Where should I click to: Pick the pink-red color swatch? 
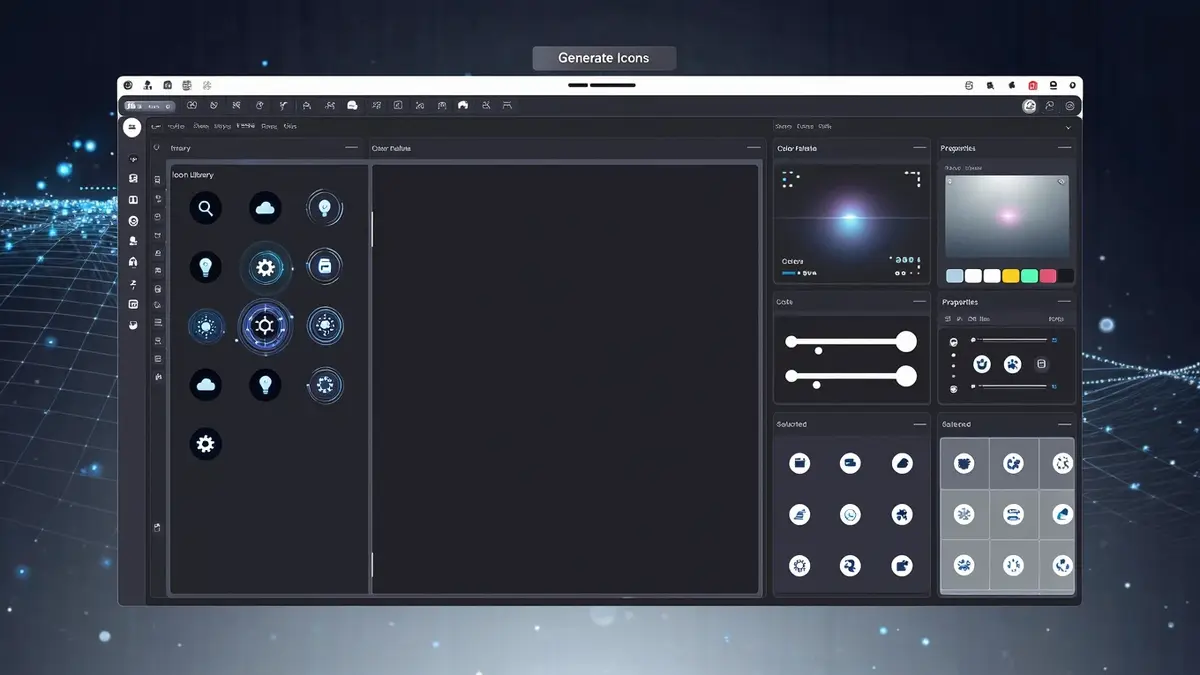point(1048,276)
